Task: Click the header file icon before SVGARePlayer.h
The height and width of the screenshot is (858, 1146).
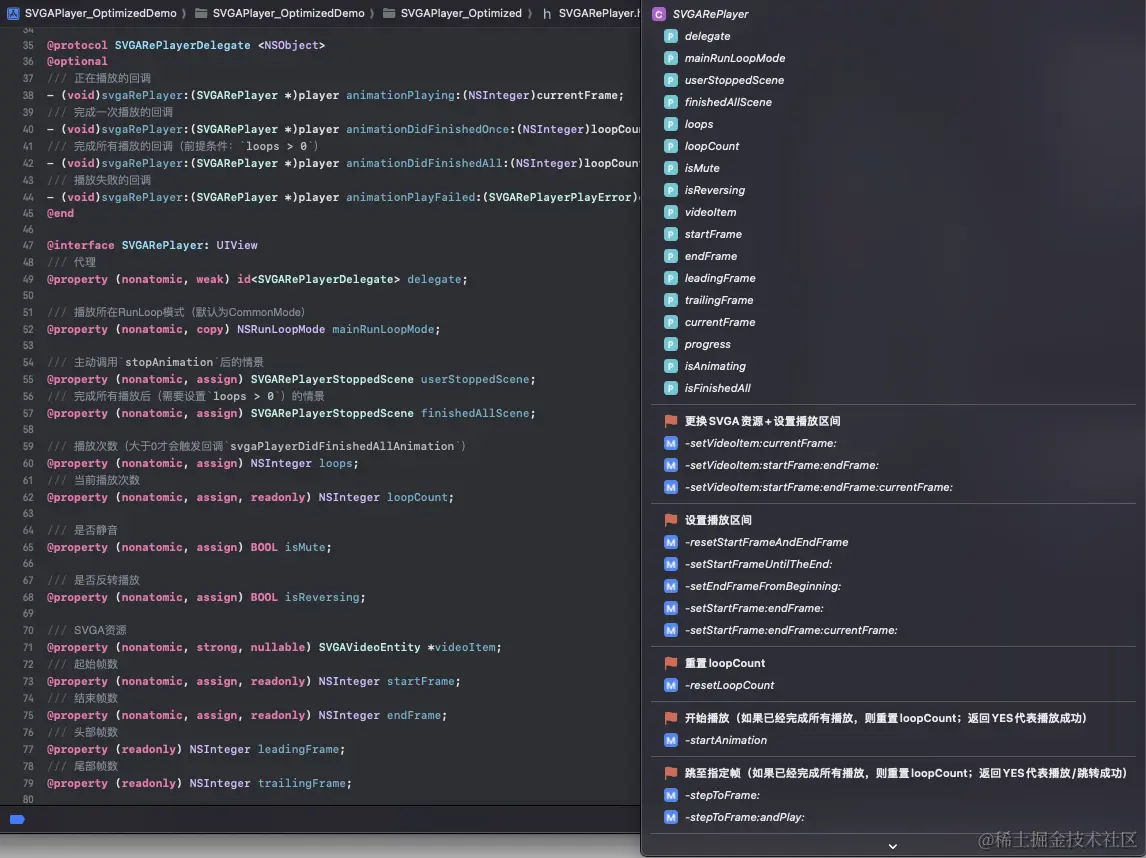Action: point(547,13)
